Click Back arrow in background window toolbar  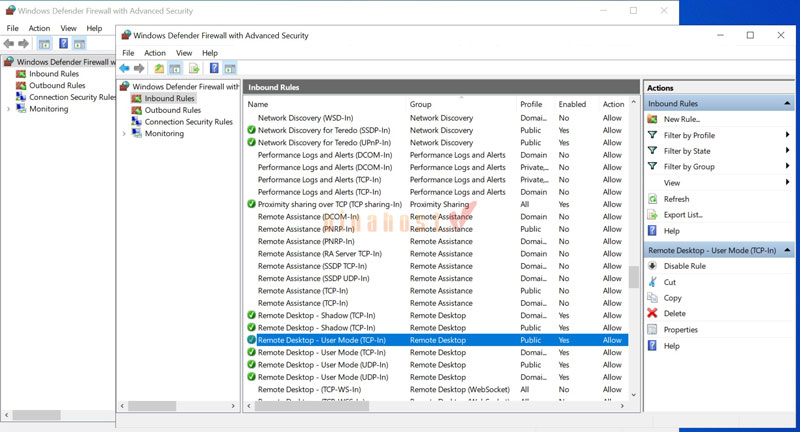pos(9,44)
